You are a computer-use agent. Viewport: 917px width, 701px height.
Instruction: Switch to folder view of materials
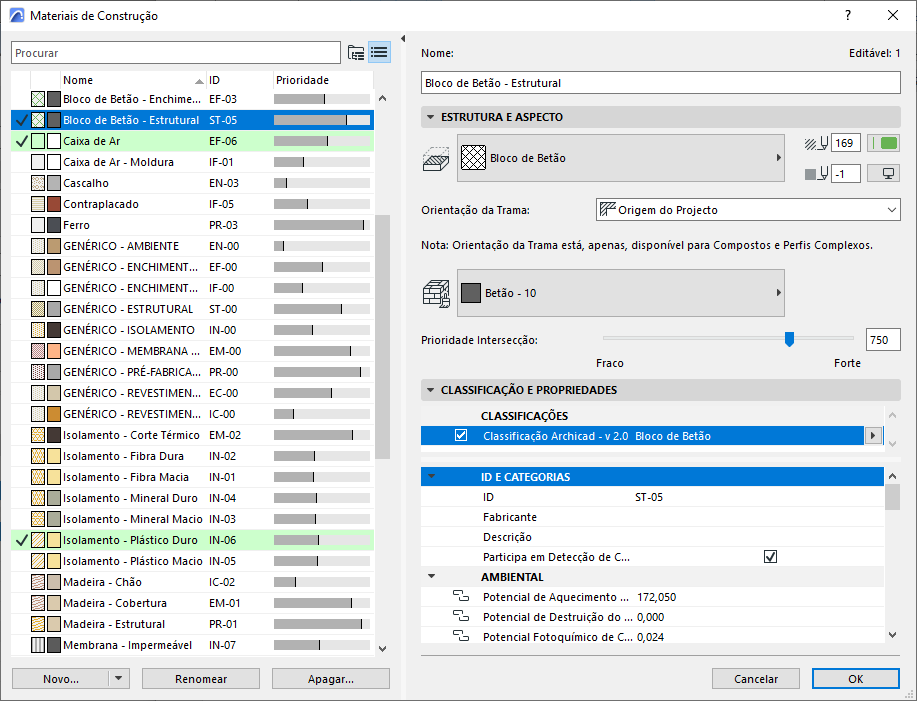coord(356,53)
